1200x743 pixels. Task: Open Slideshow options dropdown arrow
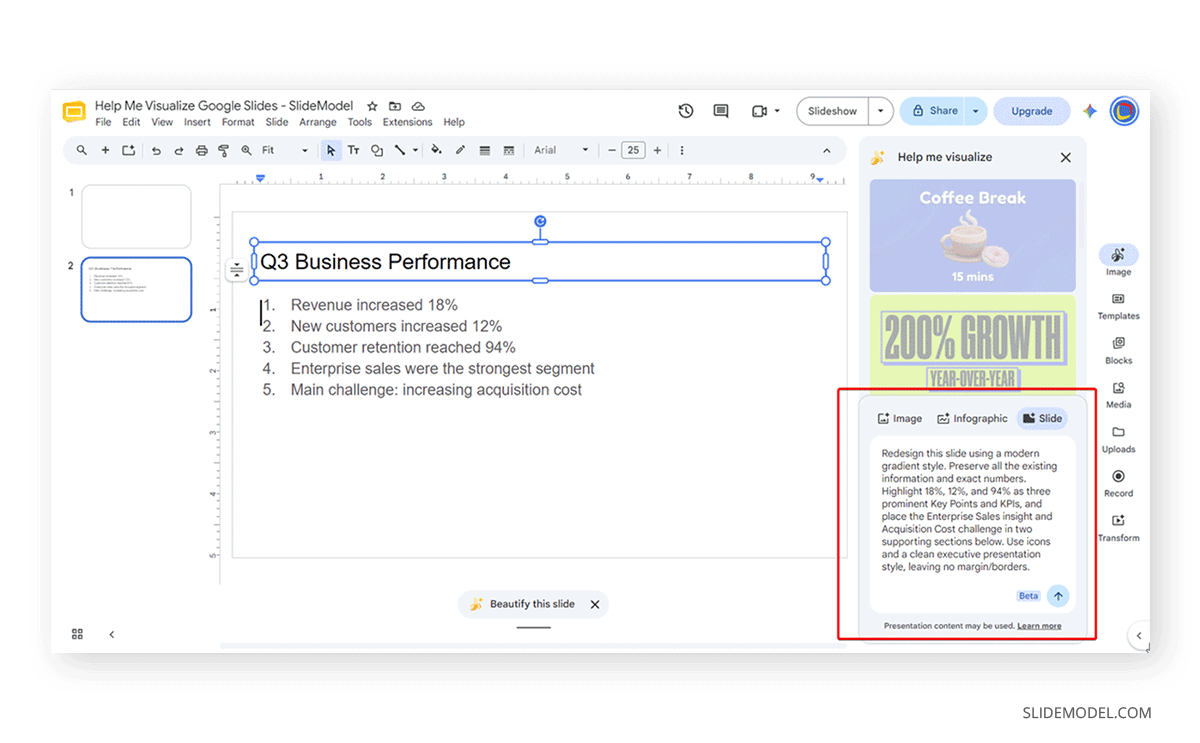881,111
